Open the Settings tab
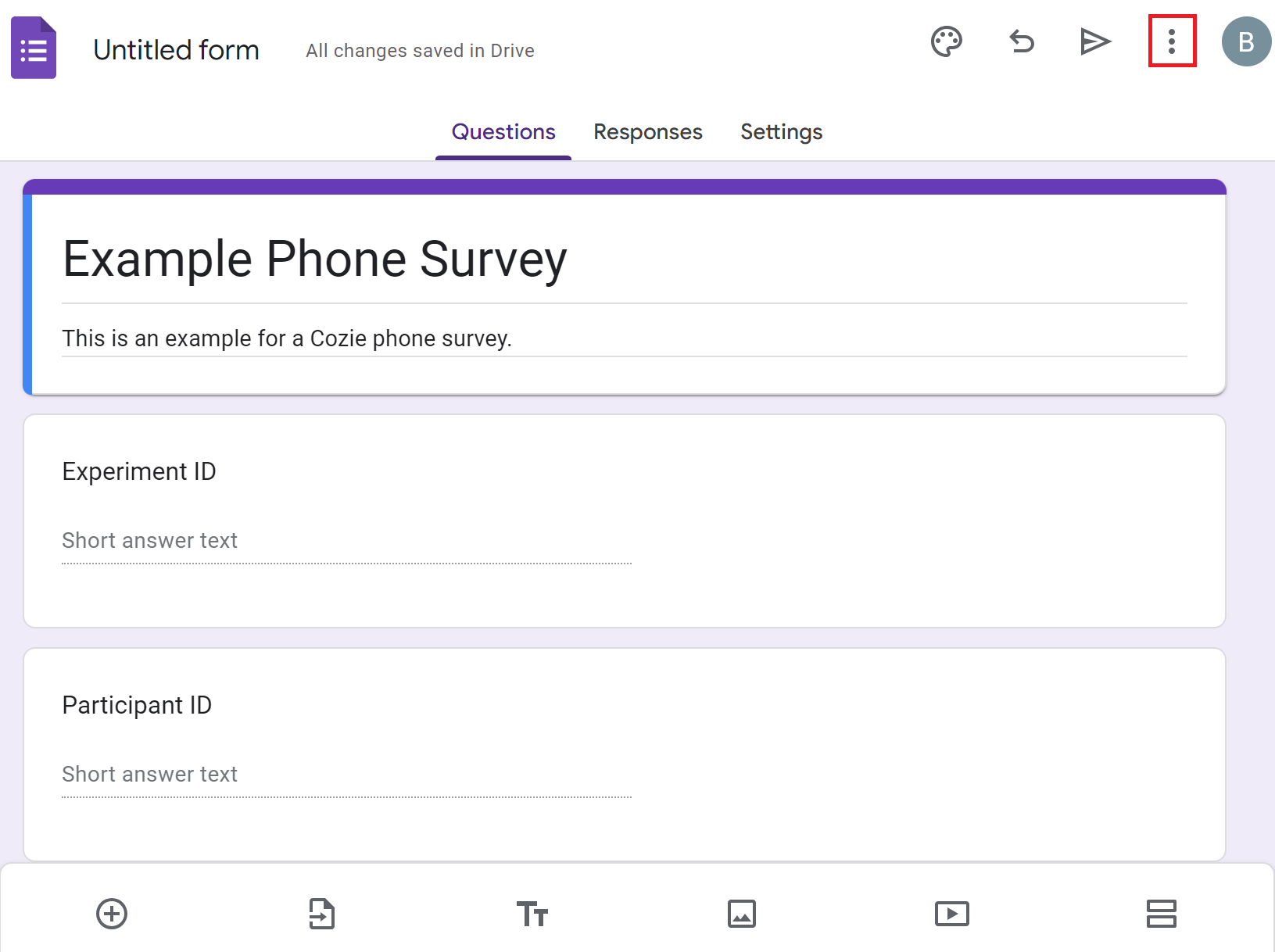This screenshot has height=952, width=1275. pos(781,132)
